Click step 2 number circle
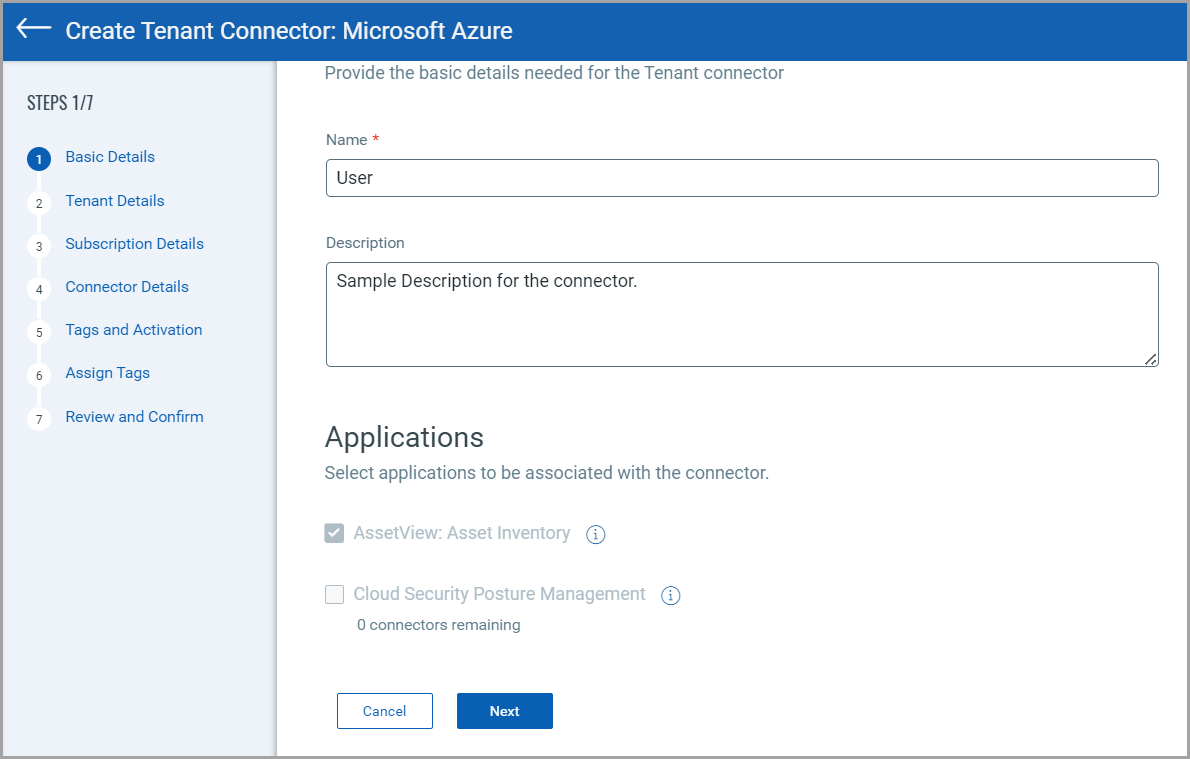The image size is (1190, 759). pos(39,203)
